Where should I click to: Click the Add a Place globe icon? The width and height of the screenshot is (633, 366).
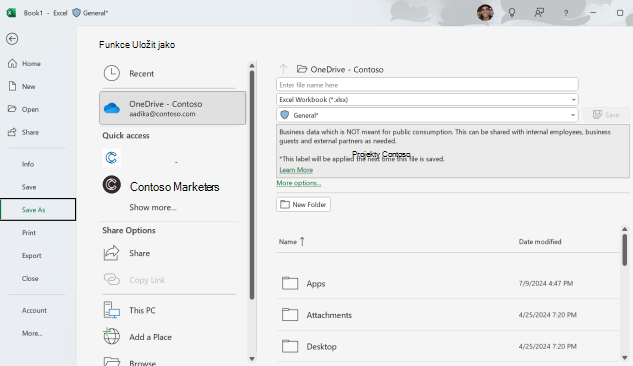[111, 337]
